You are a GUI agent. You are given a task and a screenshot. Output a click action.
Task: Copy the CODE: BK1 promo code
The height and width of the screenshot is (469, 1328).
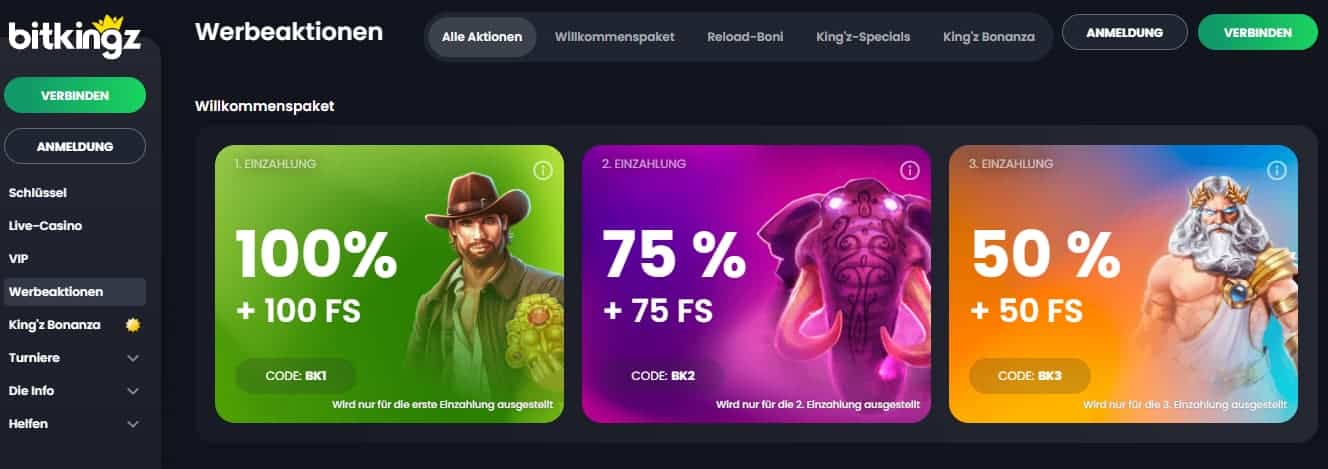point(296,376)
